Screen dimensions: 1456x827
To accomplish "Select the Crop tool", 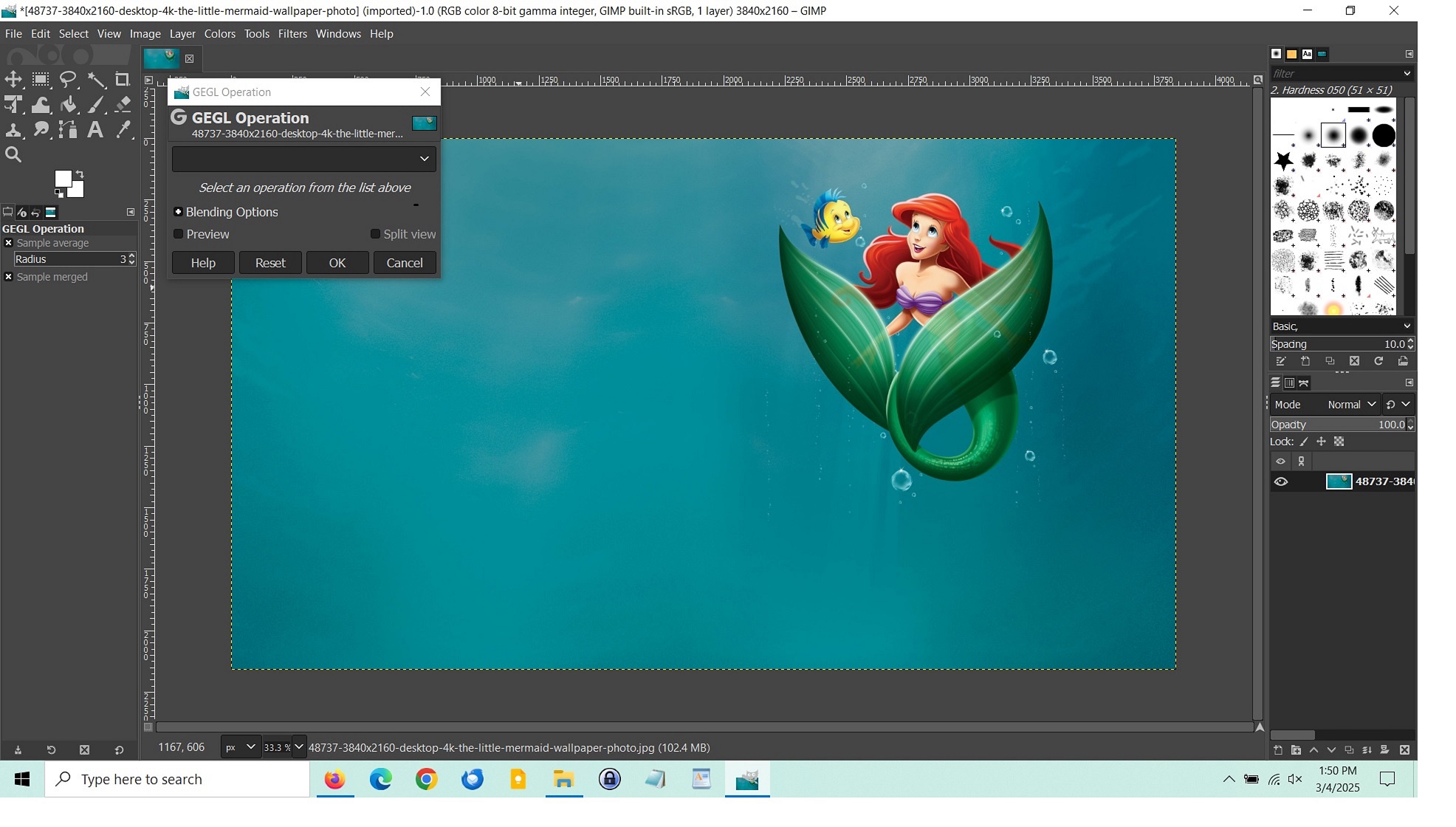I will [123, 80].
